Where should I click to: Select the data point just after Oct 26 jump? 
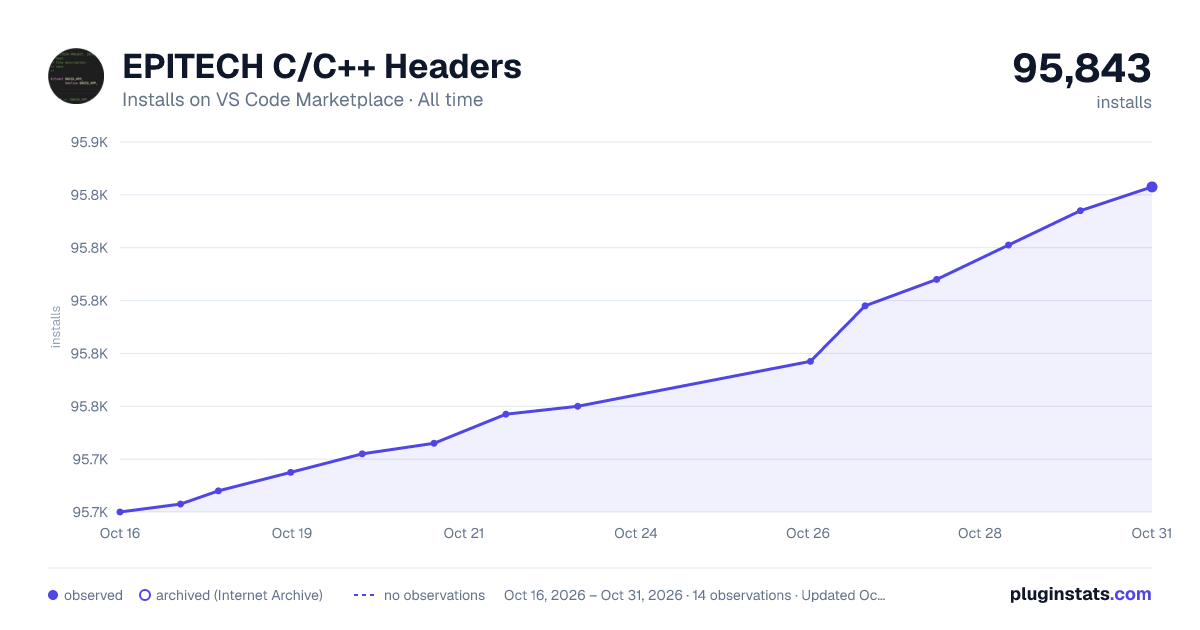[x=865, y=306]
